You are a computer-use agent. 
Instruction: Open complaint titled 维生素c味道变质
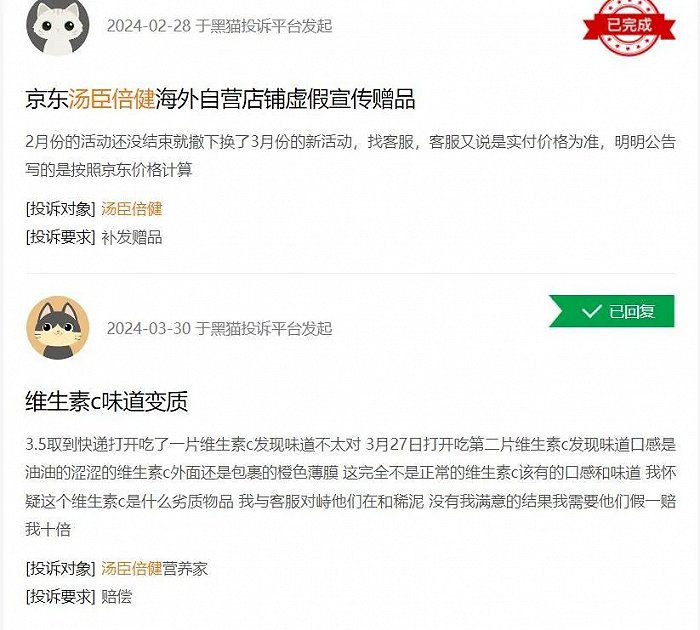(x=107, y=401)
